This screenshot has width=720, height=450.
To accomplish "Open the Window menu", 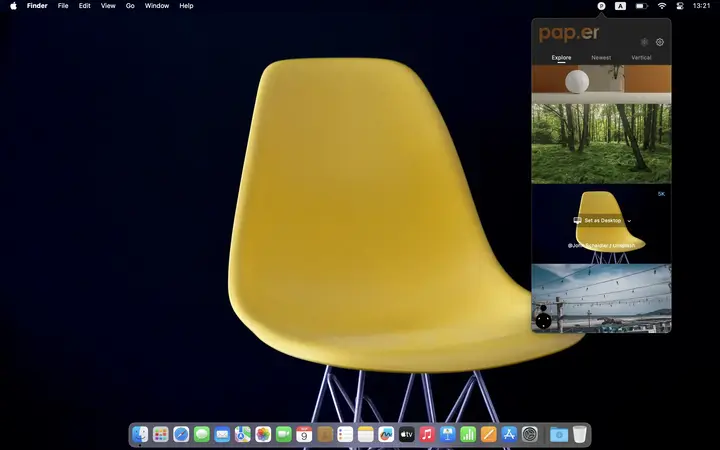I will [157, 6].
